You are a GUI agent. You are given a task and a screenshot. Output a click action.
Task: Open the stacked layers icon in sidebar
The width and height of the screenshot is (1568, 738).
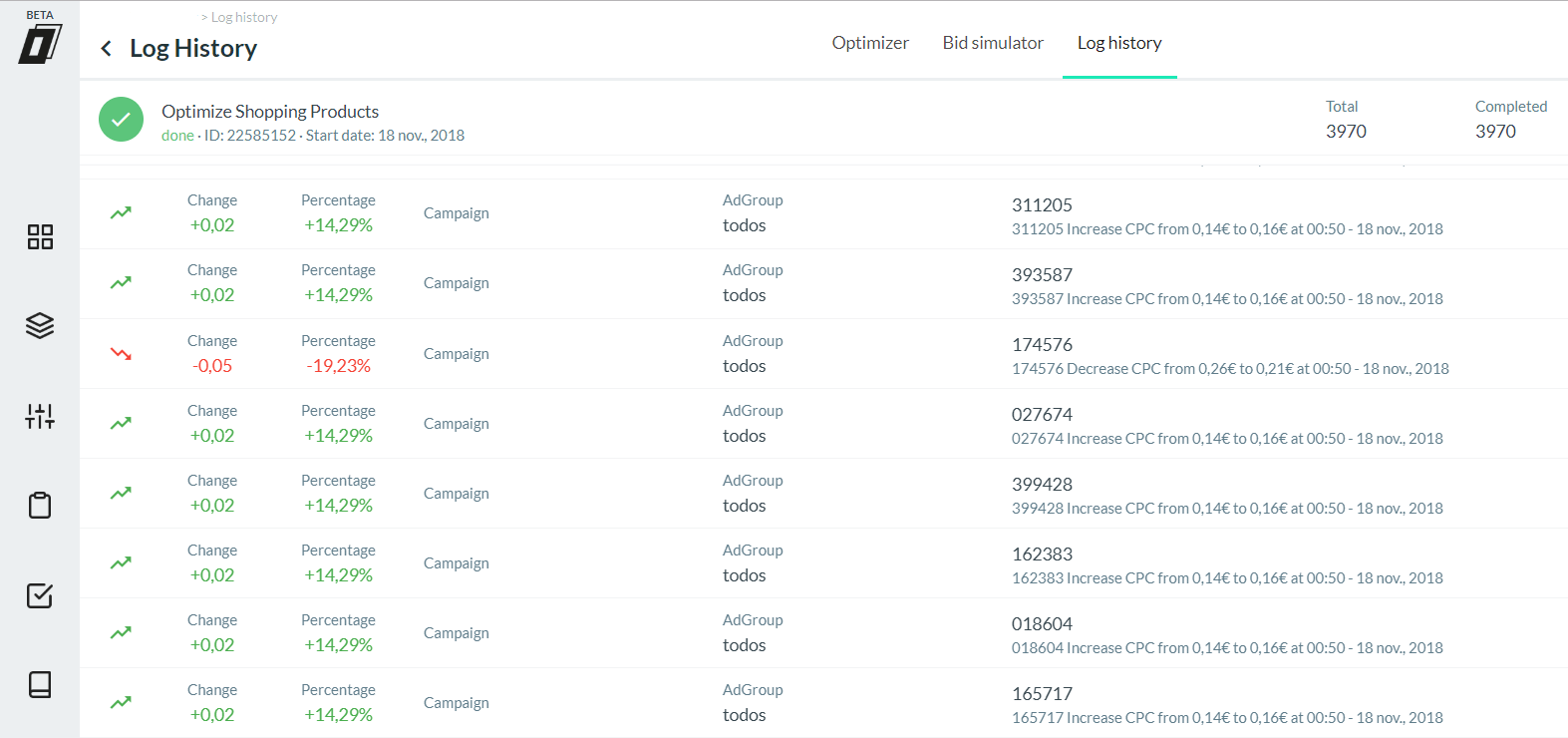point(40,326)
